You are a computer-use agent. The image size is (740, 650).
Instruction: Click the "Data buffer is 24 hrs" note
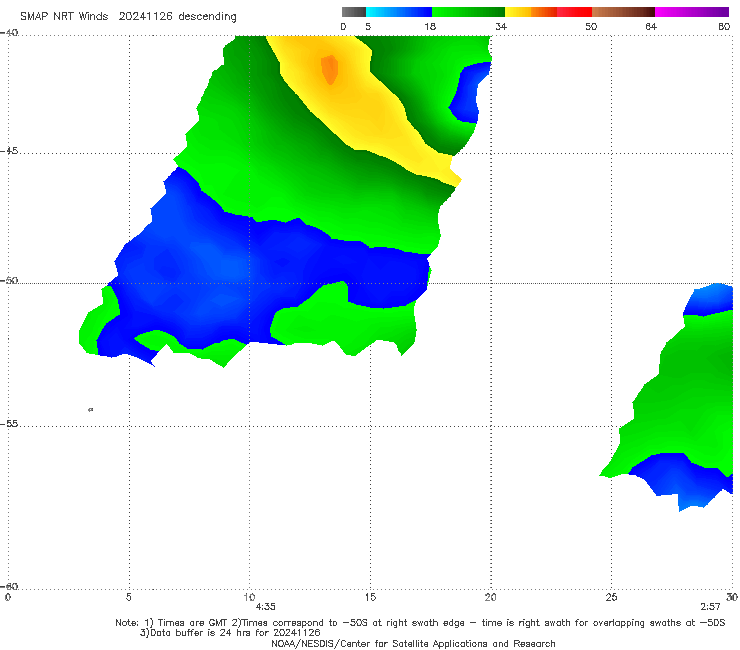230,633
